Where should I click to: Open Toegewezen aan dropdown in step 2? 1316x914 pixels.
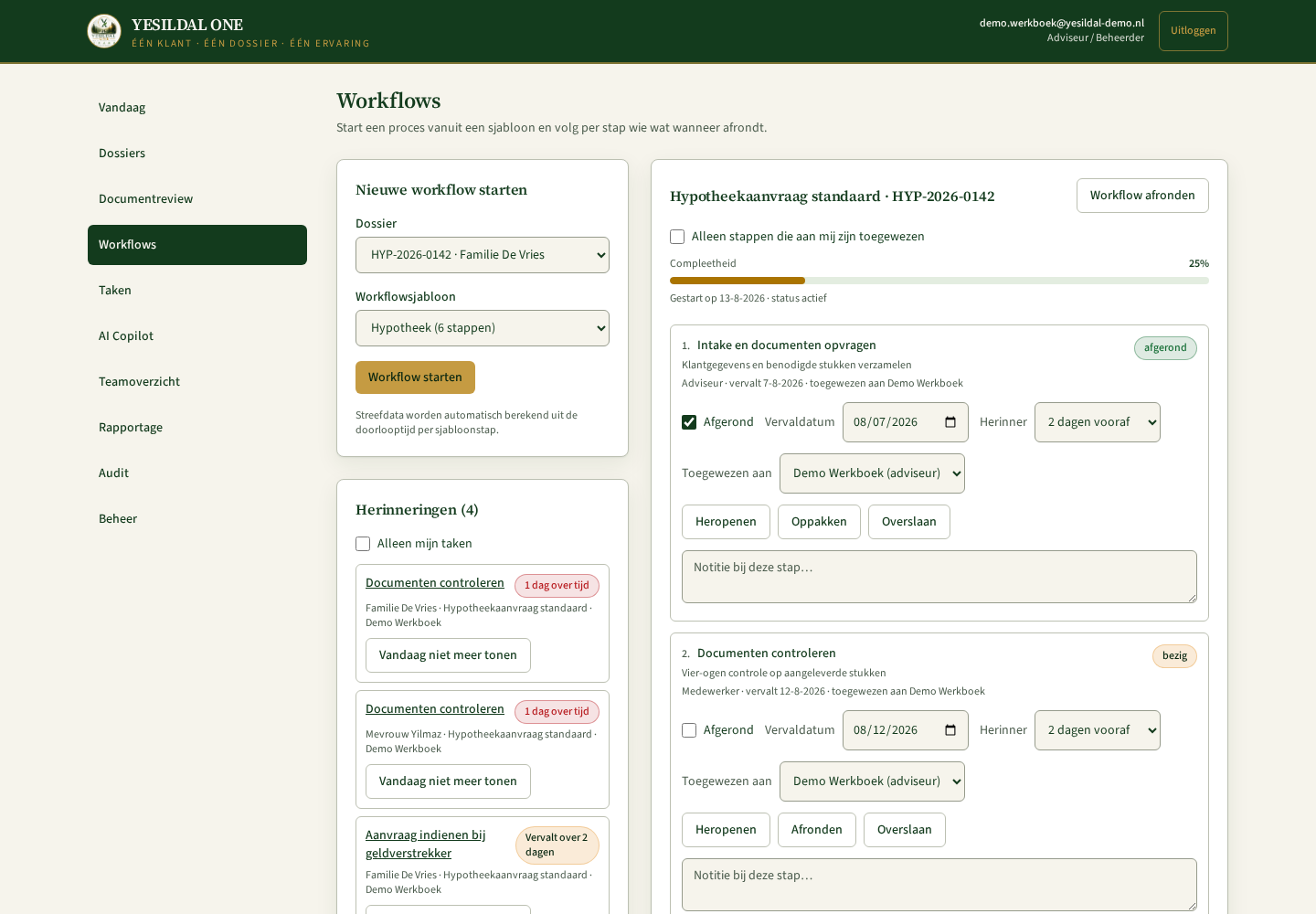pyautogui.click(x=872, y=781)
